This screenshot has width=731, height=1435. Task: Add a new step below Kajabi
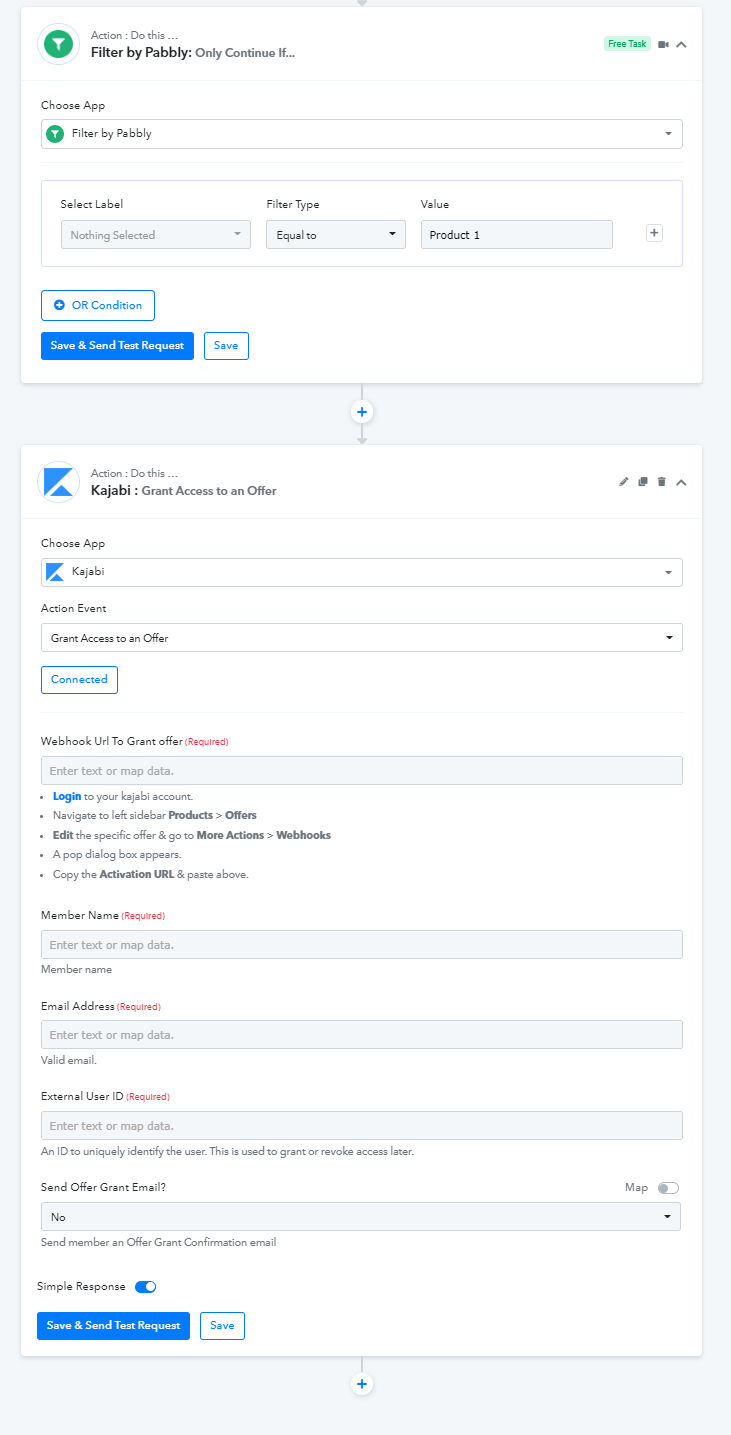[x=362, y=1385]
